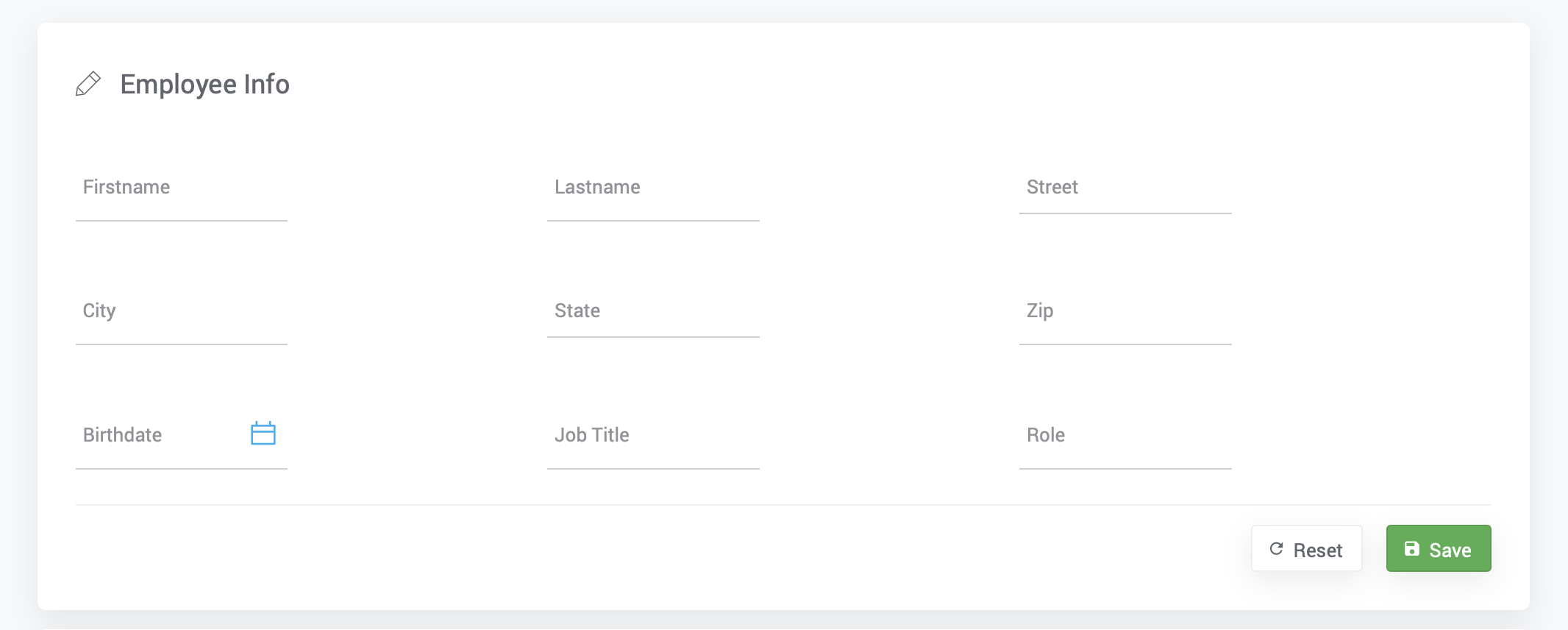Open the State field
1568x630 pixels.
click(653, 311)
